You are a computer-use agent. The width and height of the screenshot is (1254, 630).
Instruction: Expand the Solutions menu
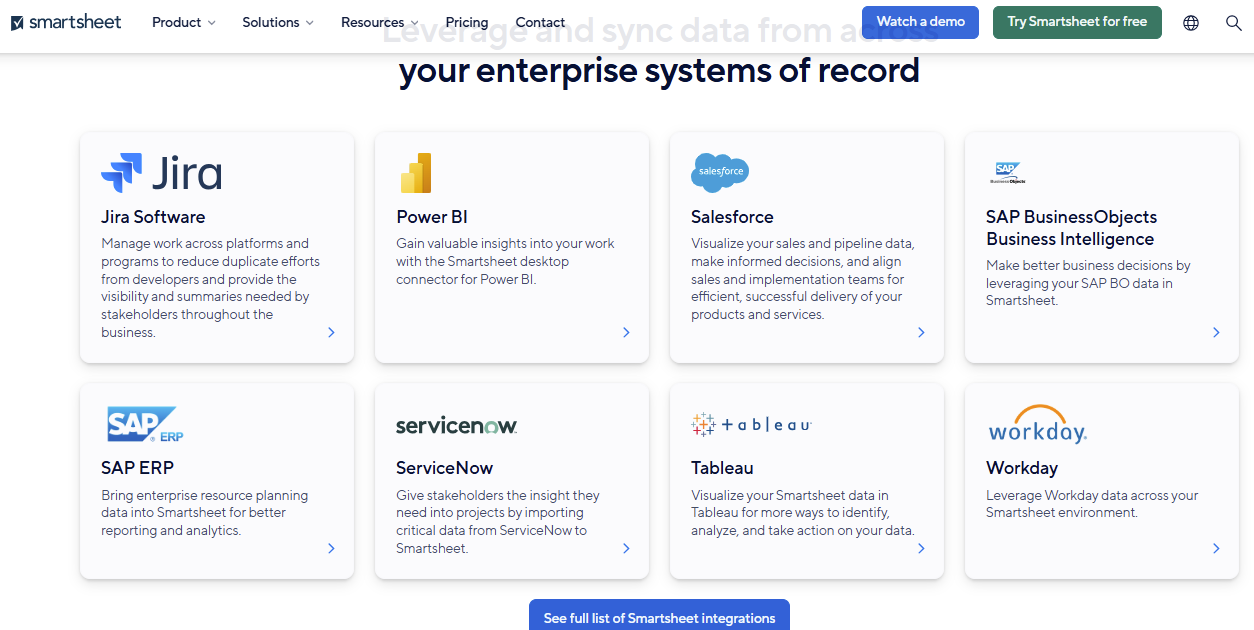[x=278, y=22]
